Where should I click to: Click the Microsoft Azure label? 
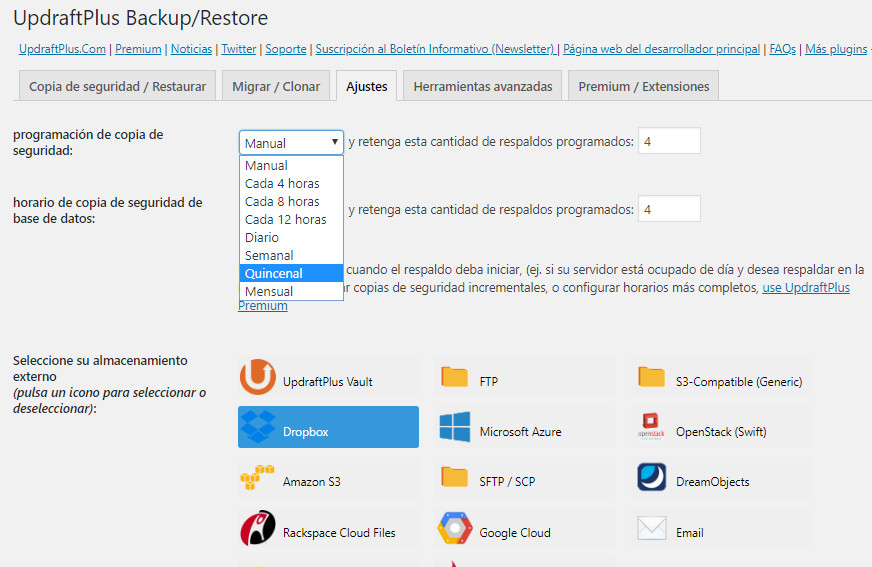tap(521, 432)
